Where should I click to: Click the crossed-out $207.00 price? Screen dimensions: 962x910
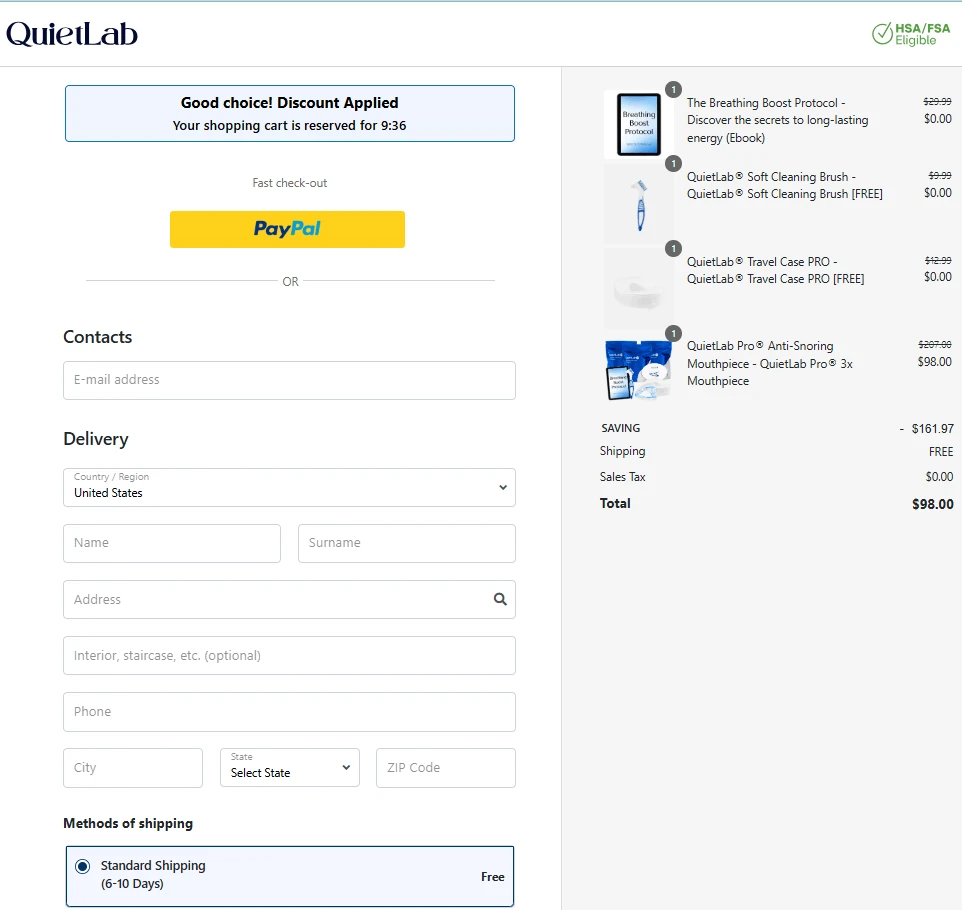pyautogui.click(x=934, y=345)
